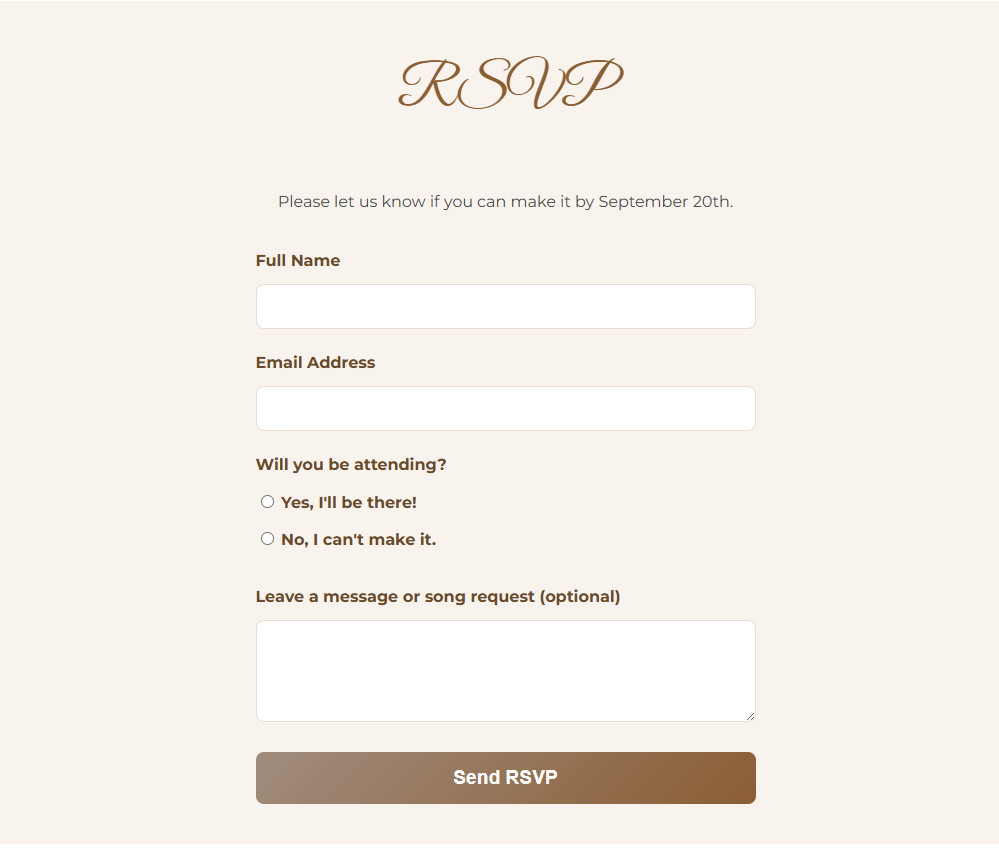Click the "Will you be attending?" question text
Image resolution: width=999 pixels, height=850 pixels.
pos(351,465)
